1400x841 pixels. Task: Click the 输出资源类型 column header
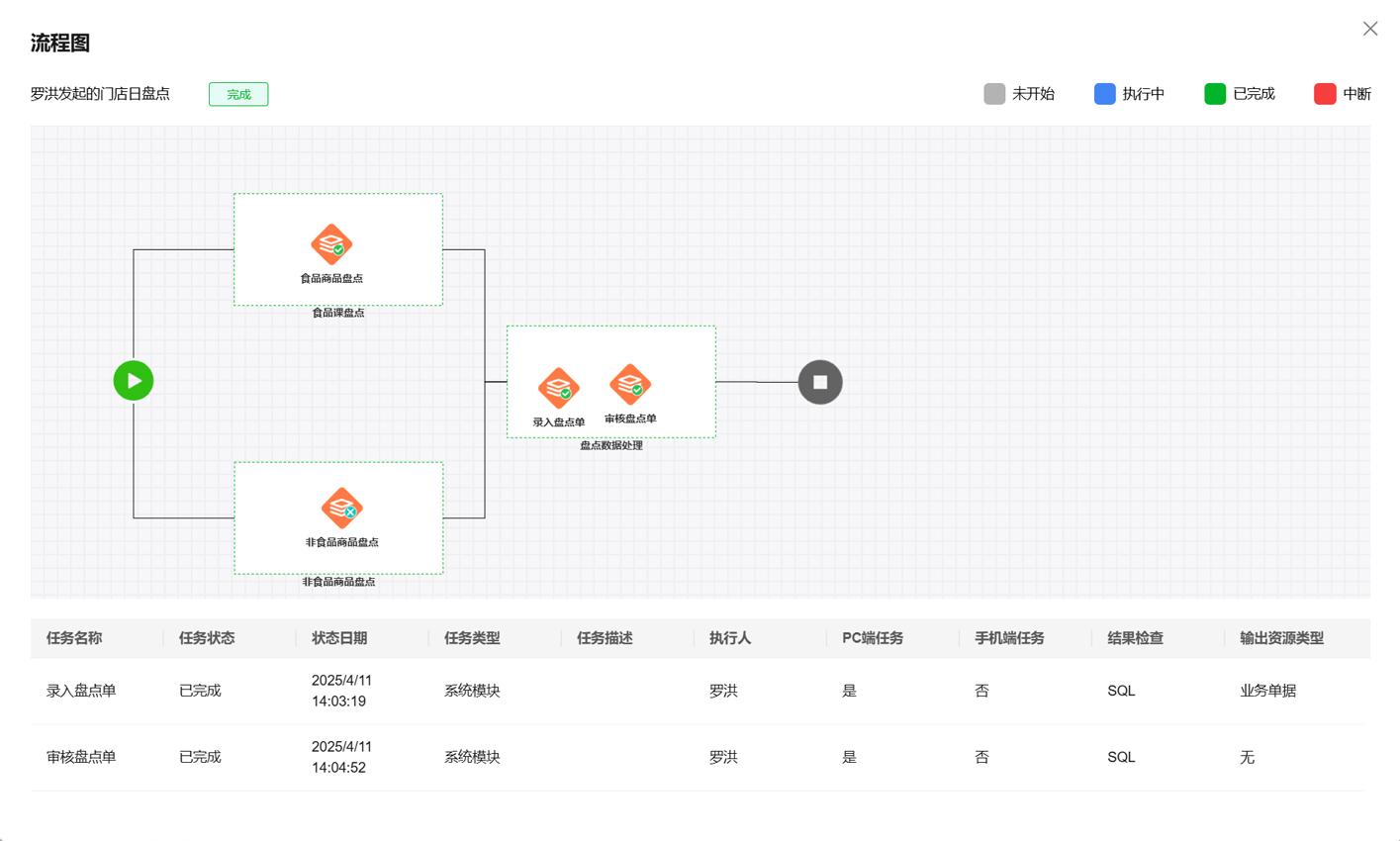coord(1281,638)
